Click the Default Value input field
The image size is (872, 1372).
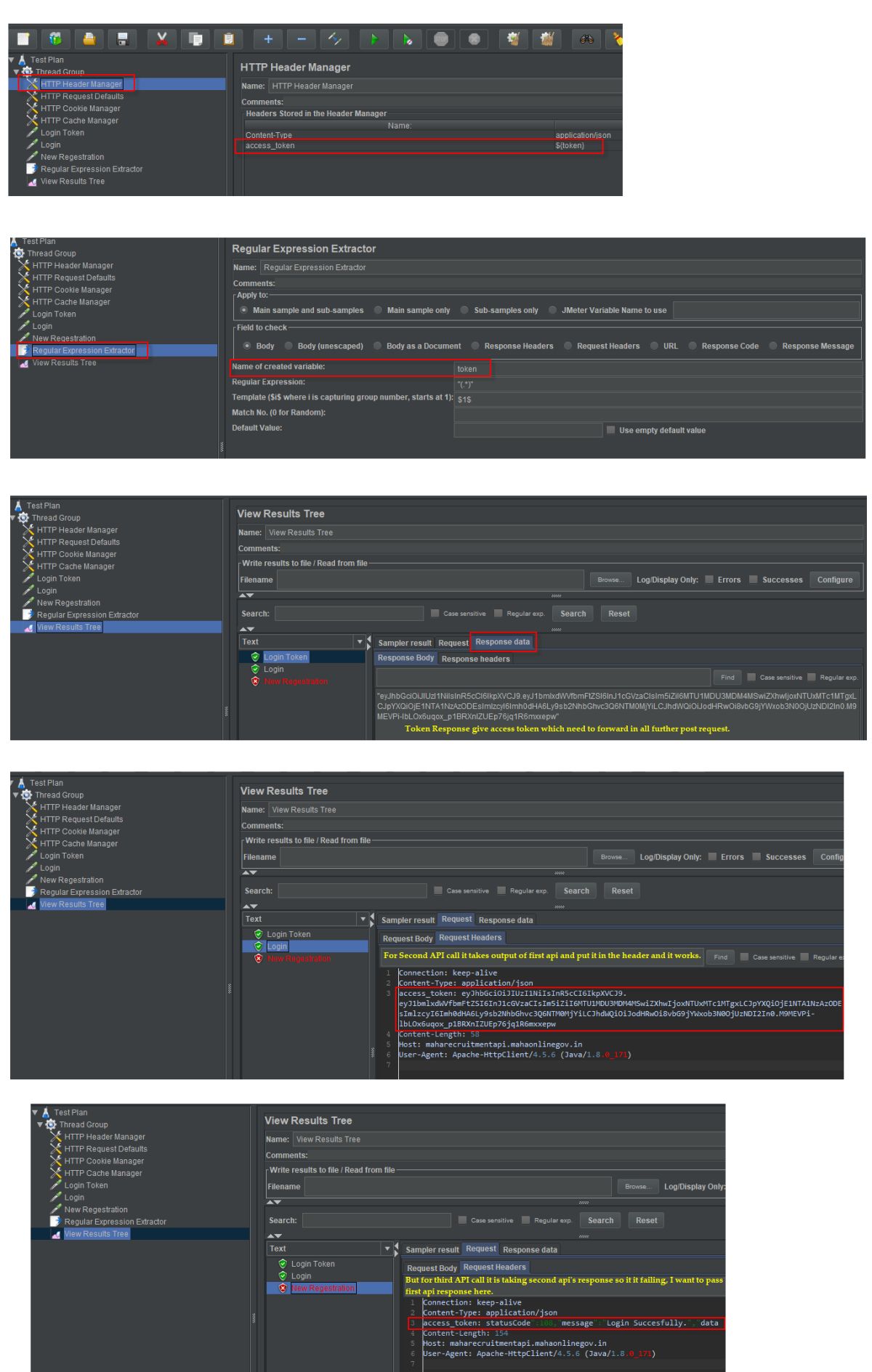(x=528, y=430)
